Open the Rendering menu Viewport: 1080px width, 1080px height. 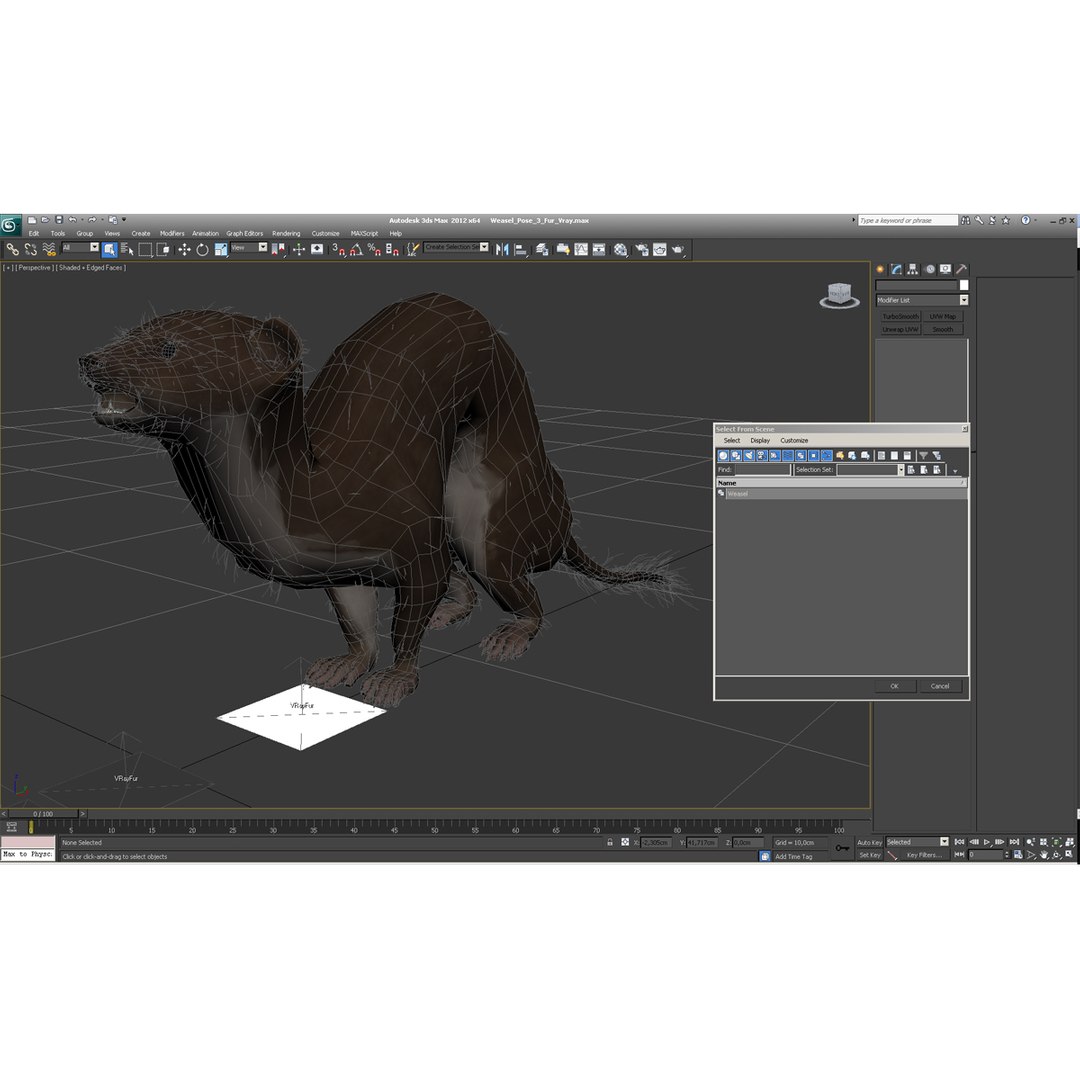pyautogui.click(x=286, y=233)
